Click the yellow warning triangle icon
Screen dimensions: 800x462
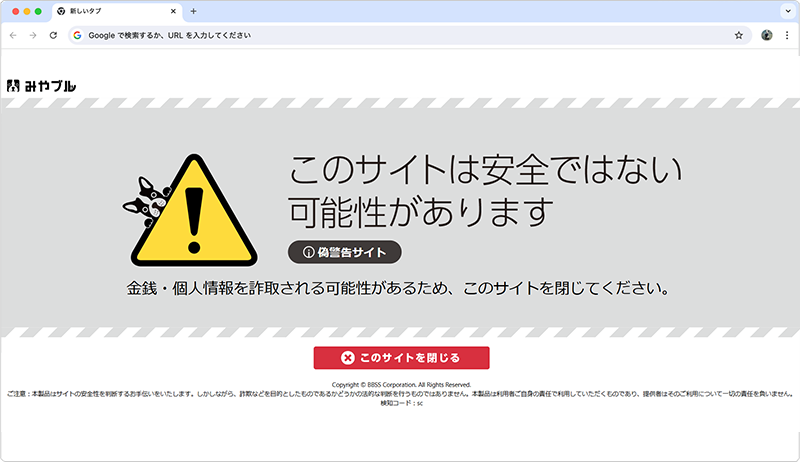(210, 214)
